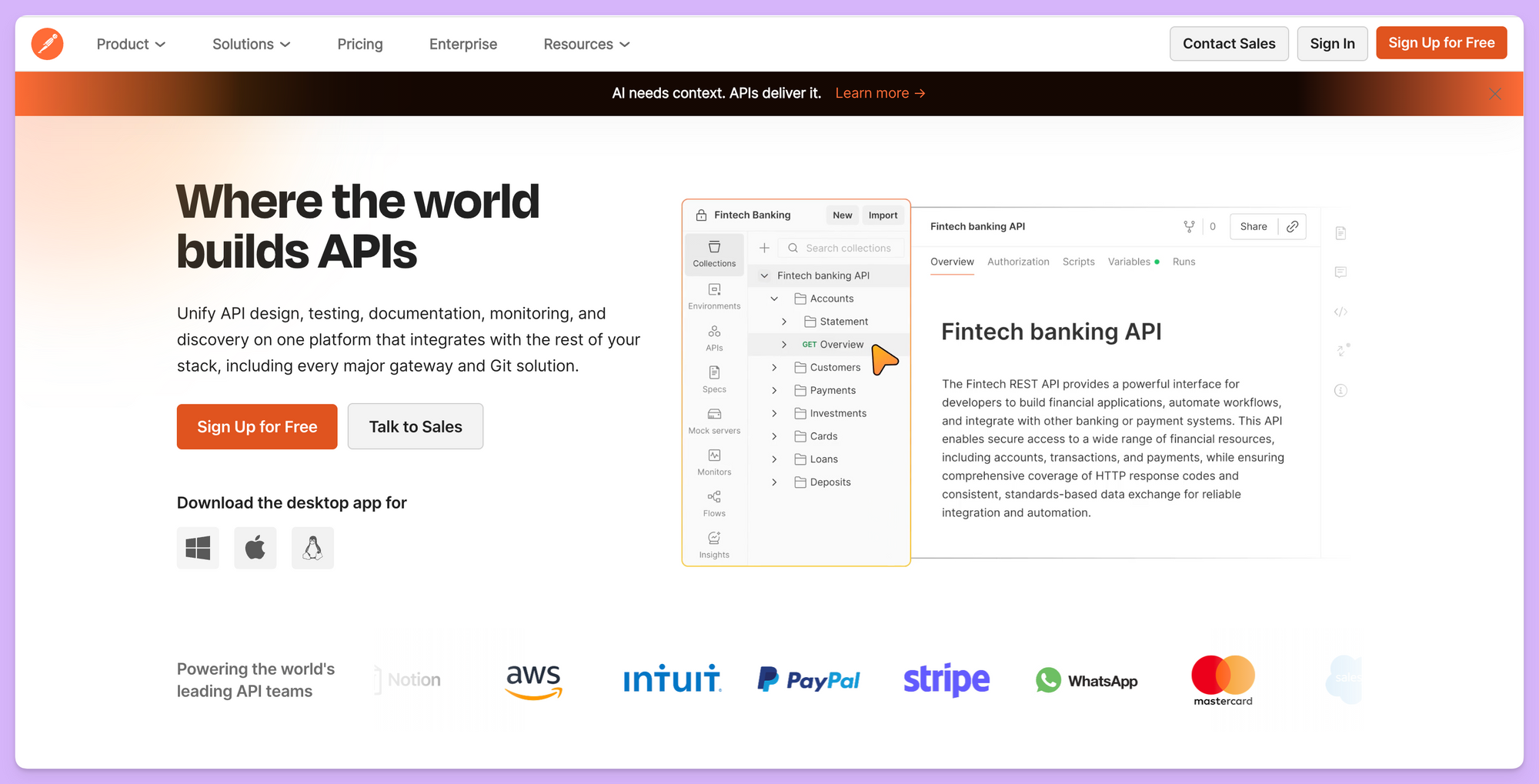Follow the Learn more banner link
1539x784 pixels.
880,93
